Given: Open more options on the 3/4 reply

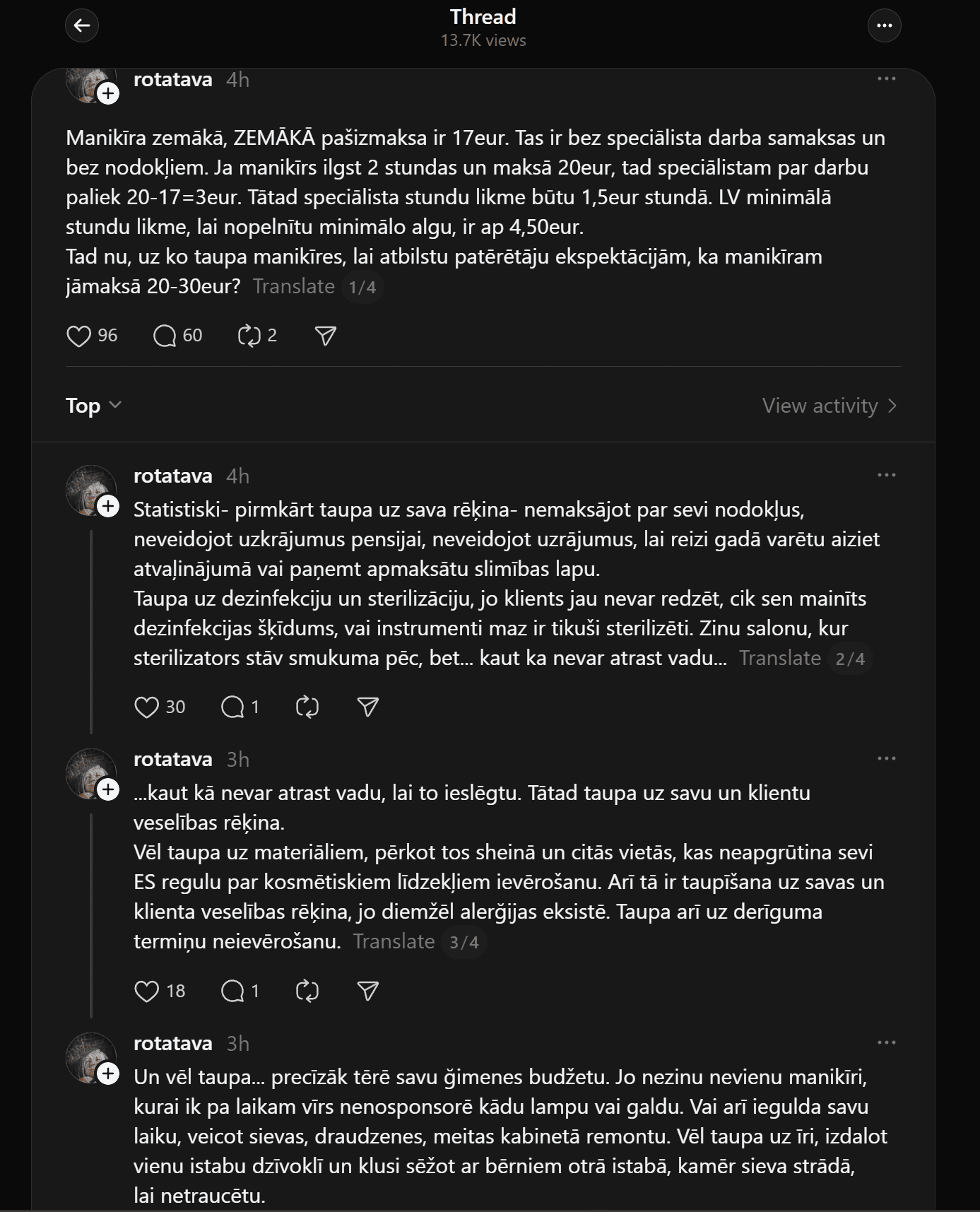Looking at the screenshot, I should [886, 758].
